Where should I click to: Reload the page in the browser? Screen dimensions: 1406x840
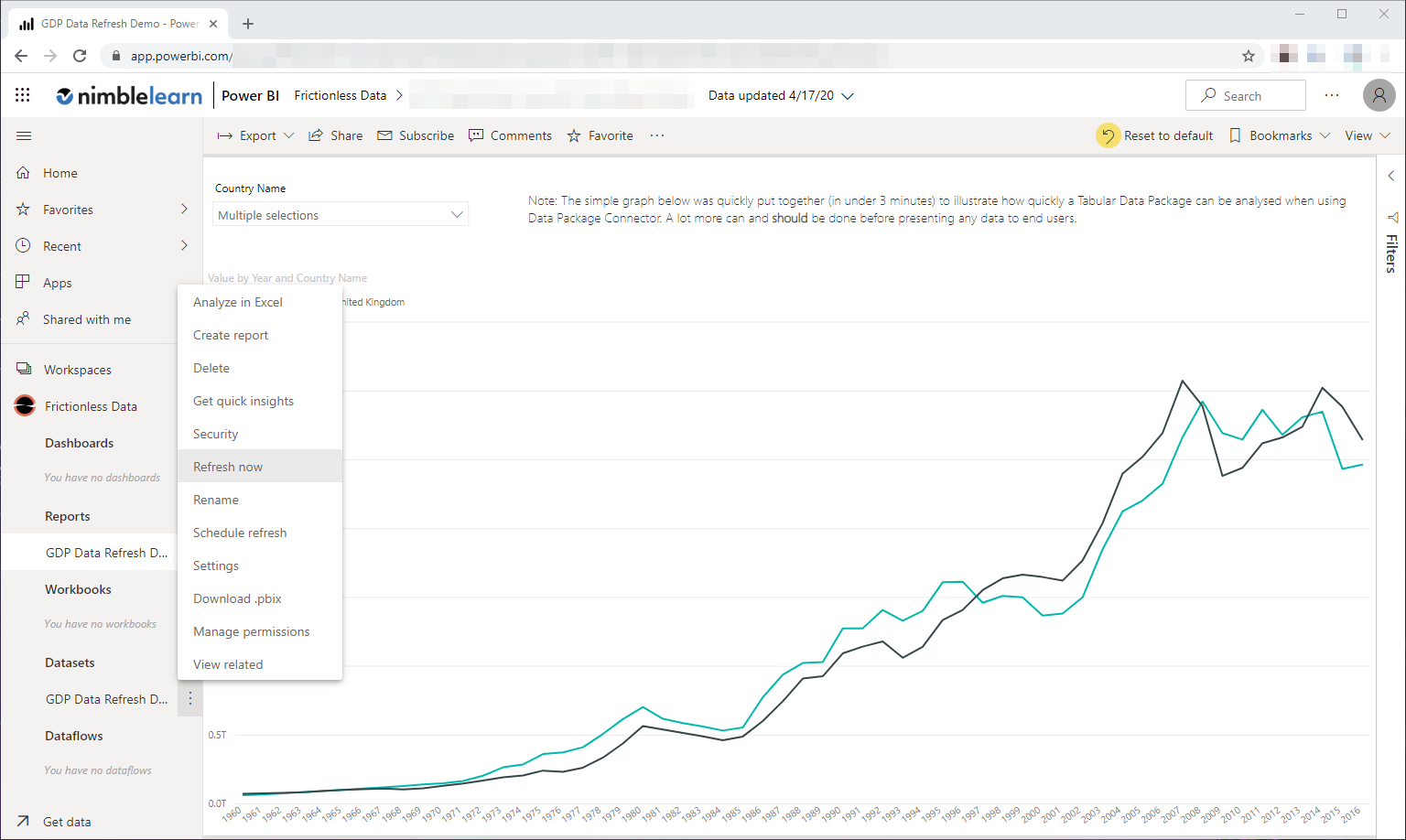(80, 56)
